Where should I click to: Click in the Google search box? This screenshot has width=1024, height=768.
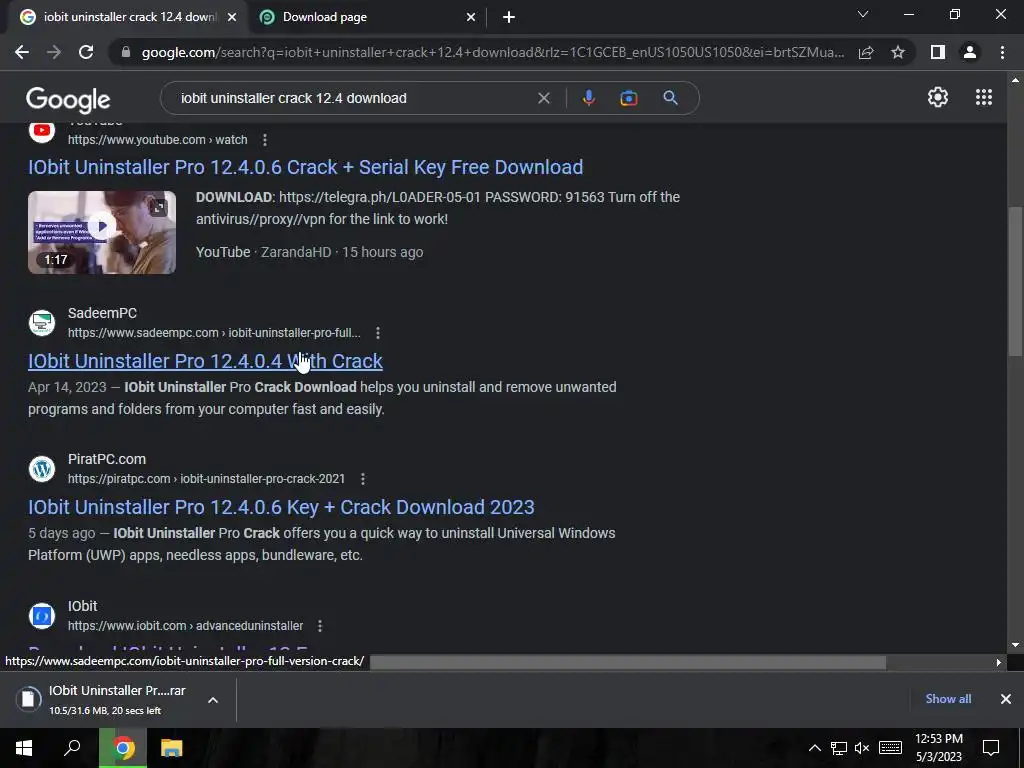[353, 98]
